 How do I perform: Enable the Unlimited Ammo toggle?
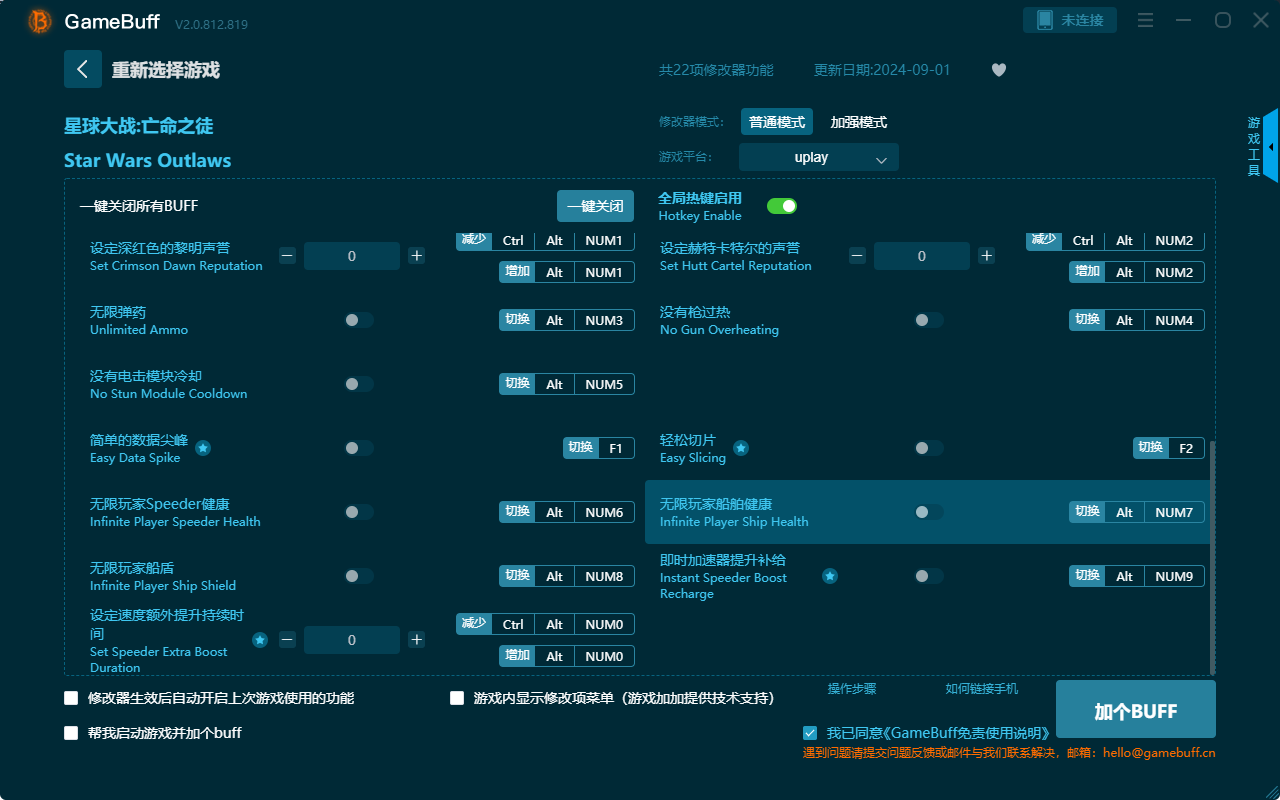[x=357, y=320]
